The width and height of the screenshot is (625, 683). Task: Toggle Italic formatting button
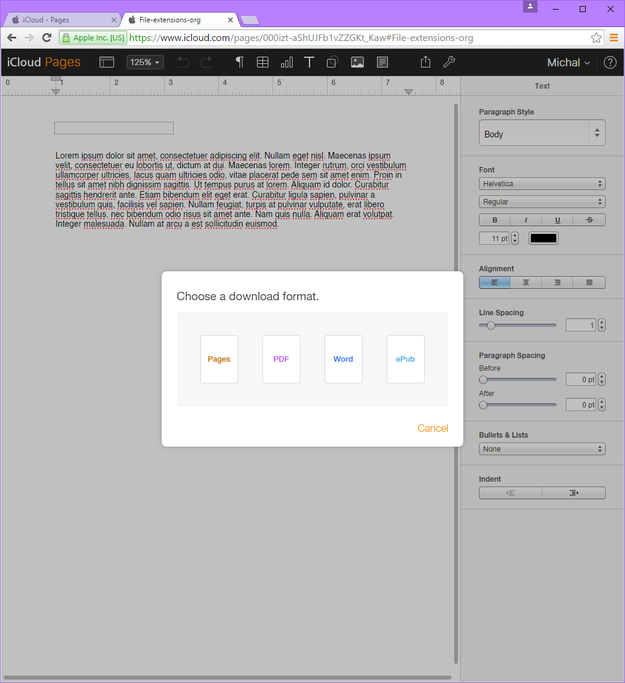pos(526,220)
